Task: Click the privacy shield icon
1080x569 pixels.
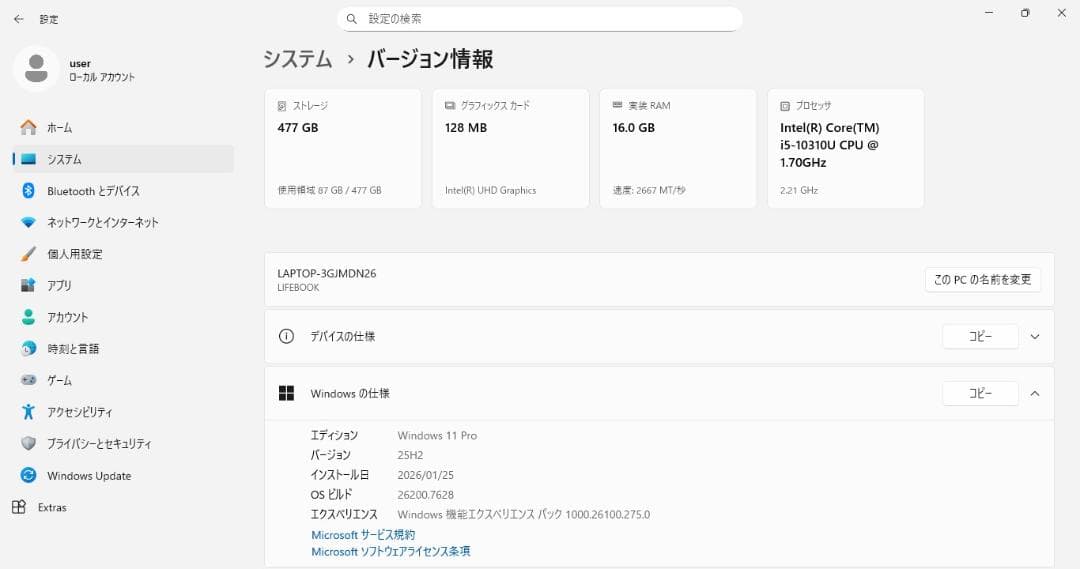Action: [28, 443]
